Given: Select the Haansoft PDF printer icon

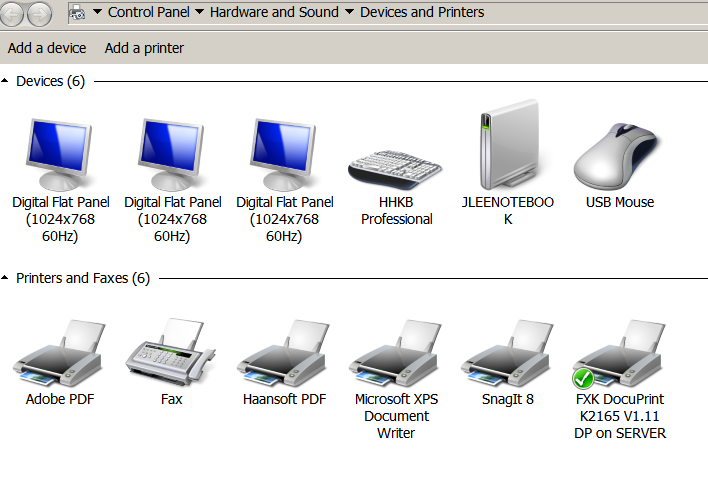Looking at the screenshot, I should 283,353.
